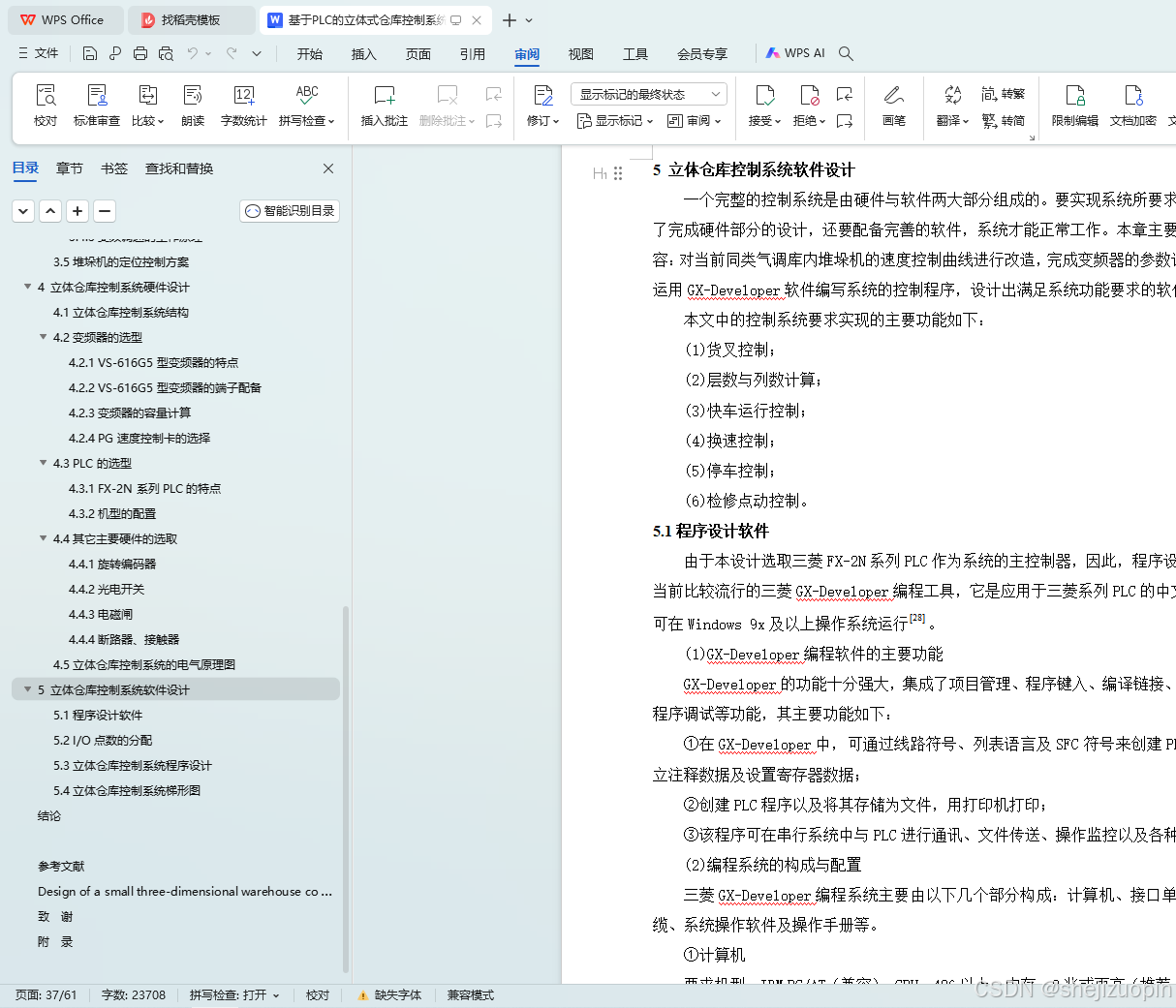Screen dimensions: 1176x1008
Task: Switch to 查找和替换 pane tab
Action: point(179,168)
